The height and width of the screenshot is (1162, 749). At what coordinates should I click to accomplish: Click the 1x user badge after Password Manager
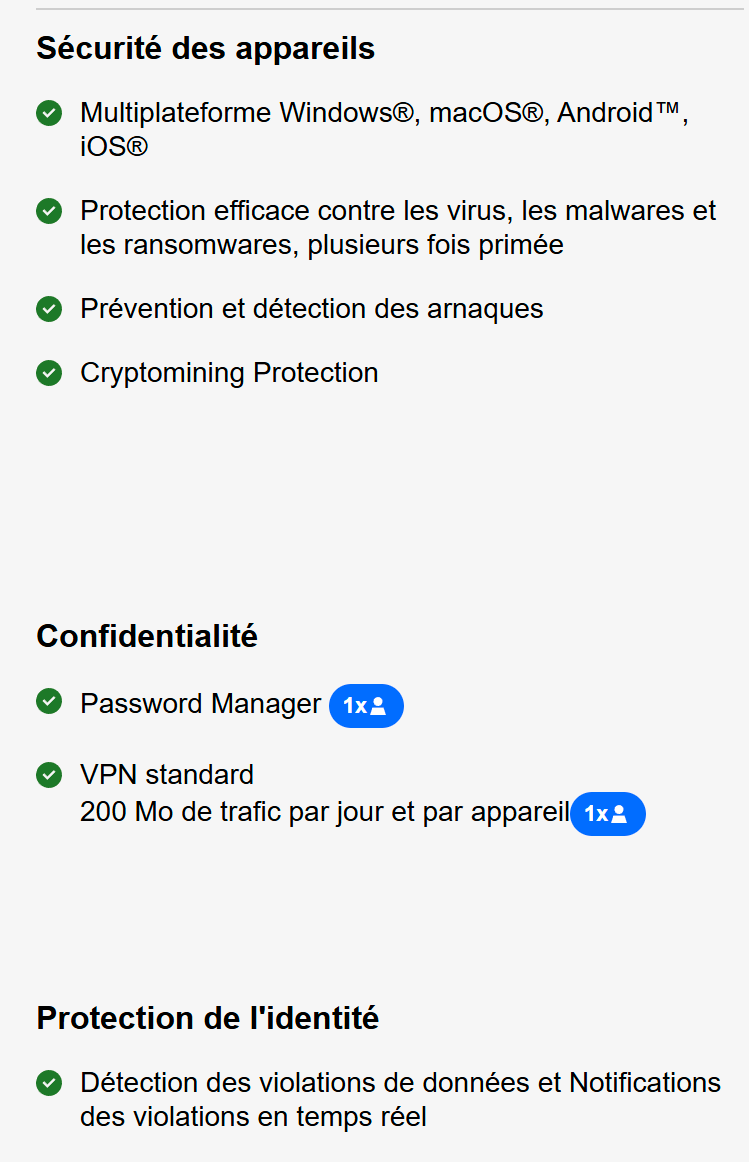[366, 706]
